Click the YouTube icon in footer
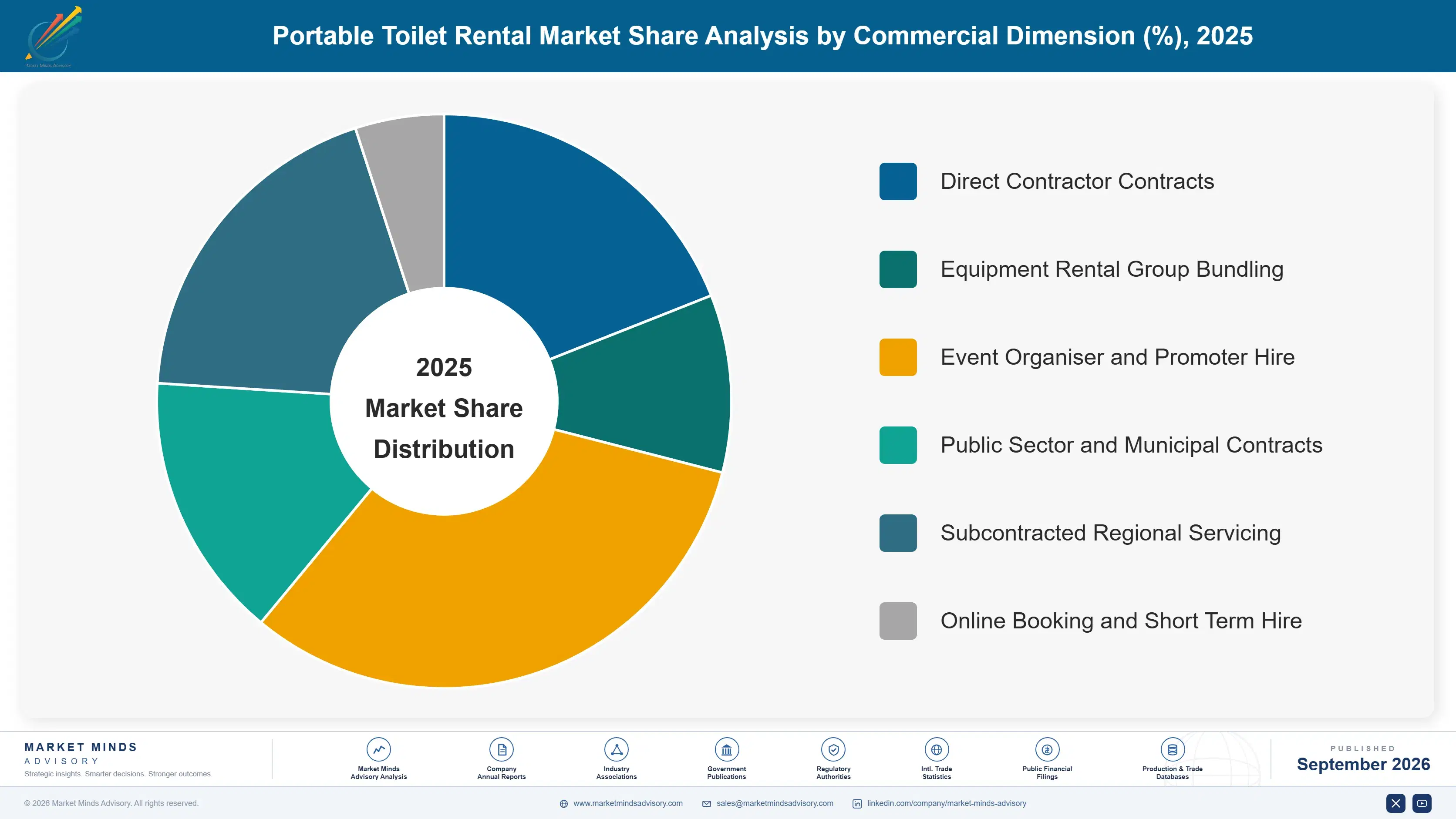 coord(1422,803)
